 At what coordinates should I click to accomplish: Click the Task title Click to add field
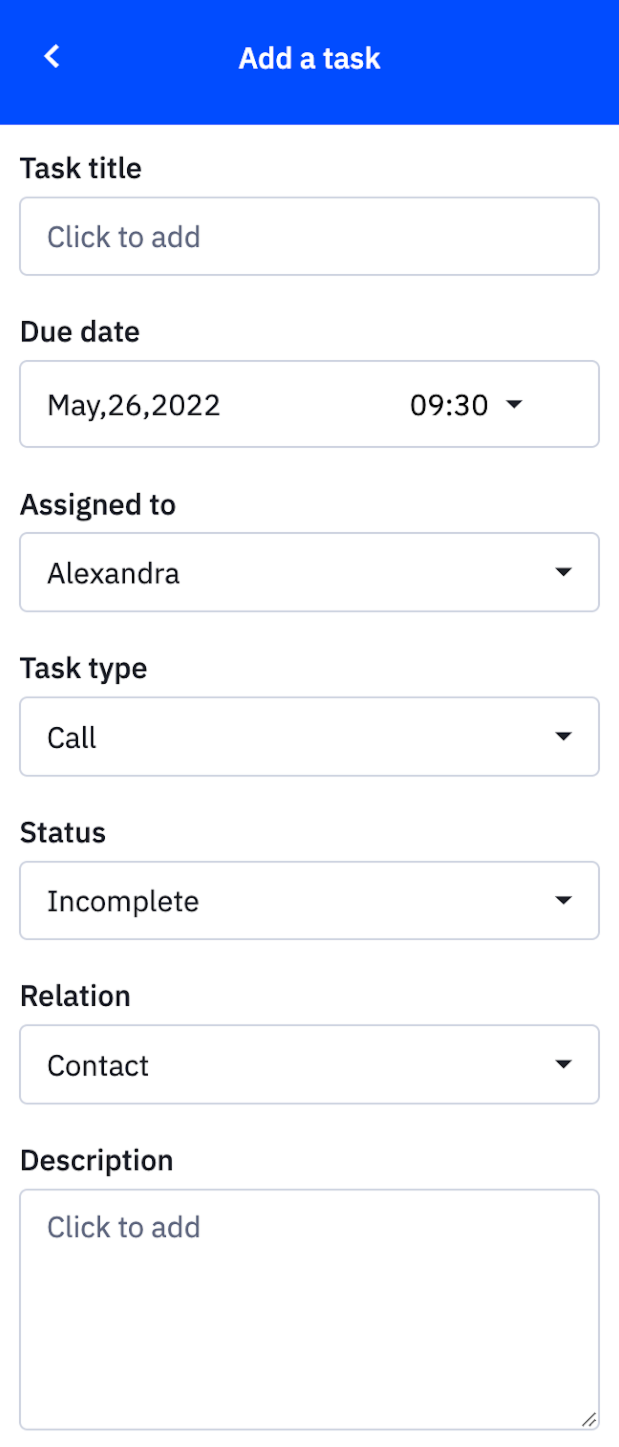coord(250,236)
